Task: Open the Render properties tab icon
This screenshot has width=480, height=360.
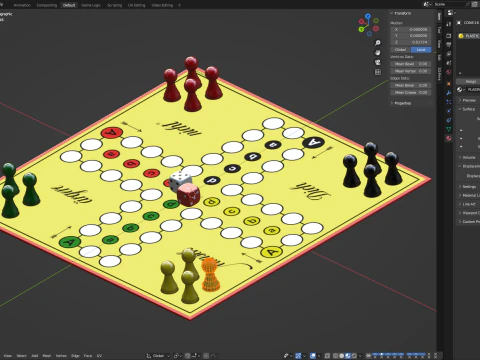Action: (449, 35)
